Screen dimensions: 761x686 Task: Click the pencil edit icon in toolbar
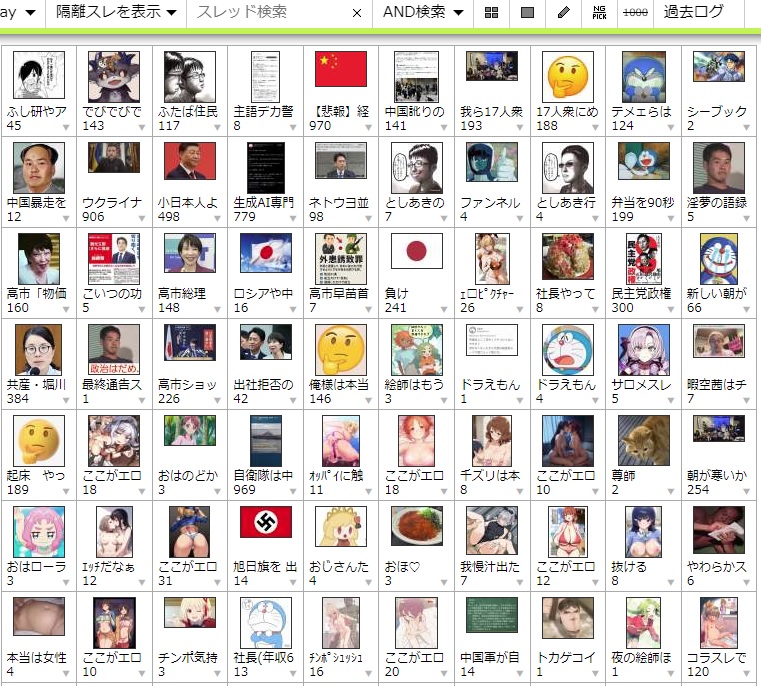[x=563, y=13]
